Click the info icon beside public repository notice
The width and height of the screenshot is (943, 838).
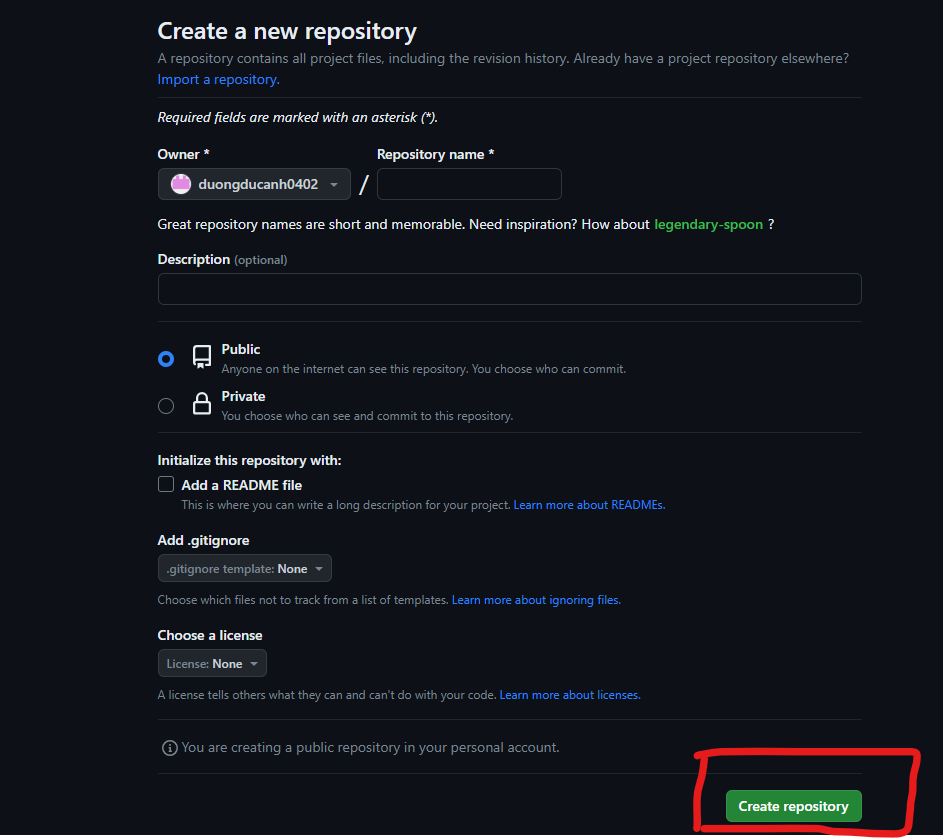170,748
